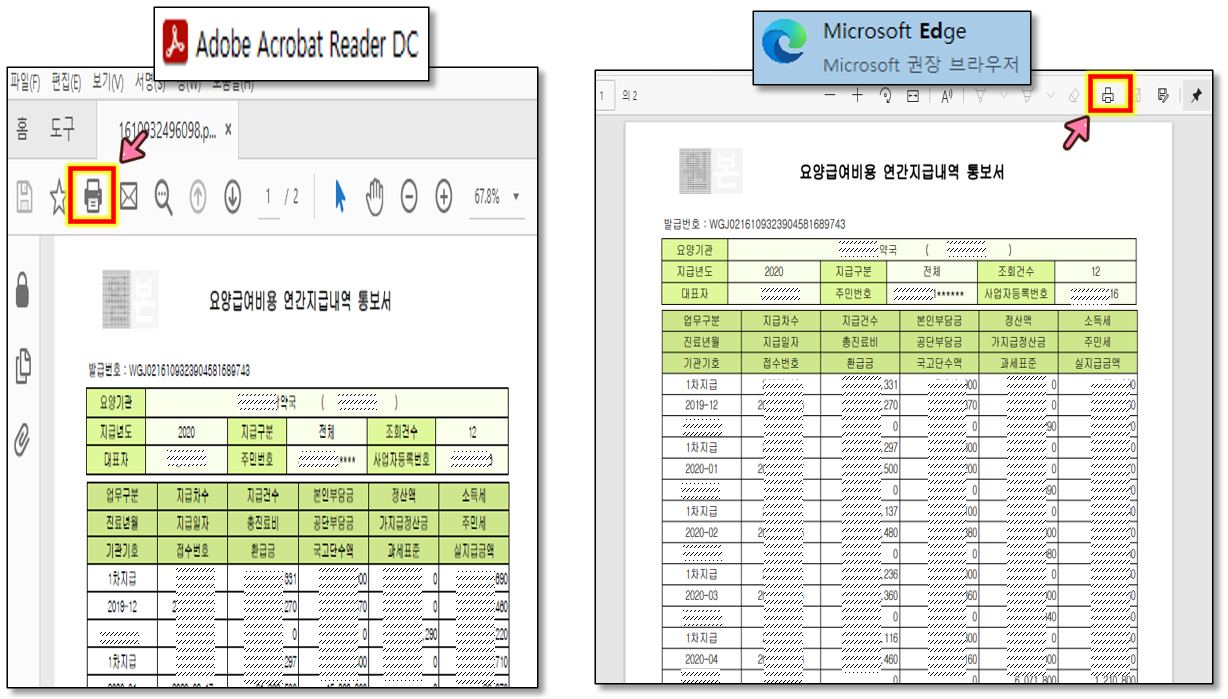Click the print icon in Edge PDF toolbar
1228x699 pixels.
click(1108, 96)
